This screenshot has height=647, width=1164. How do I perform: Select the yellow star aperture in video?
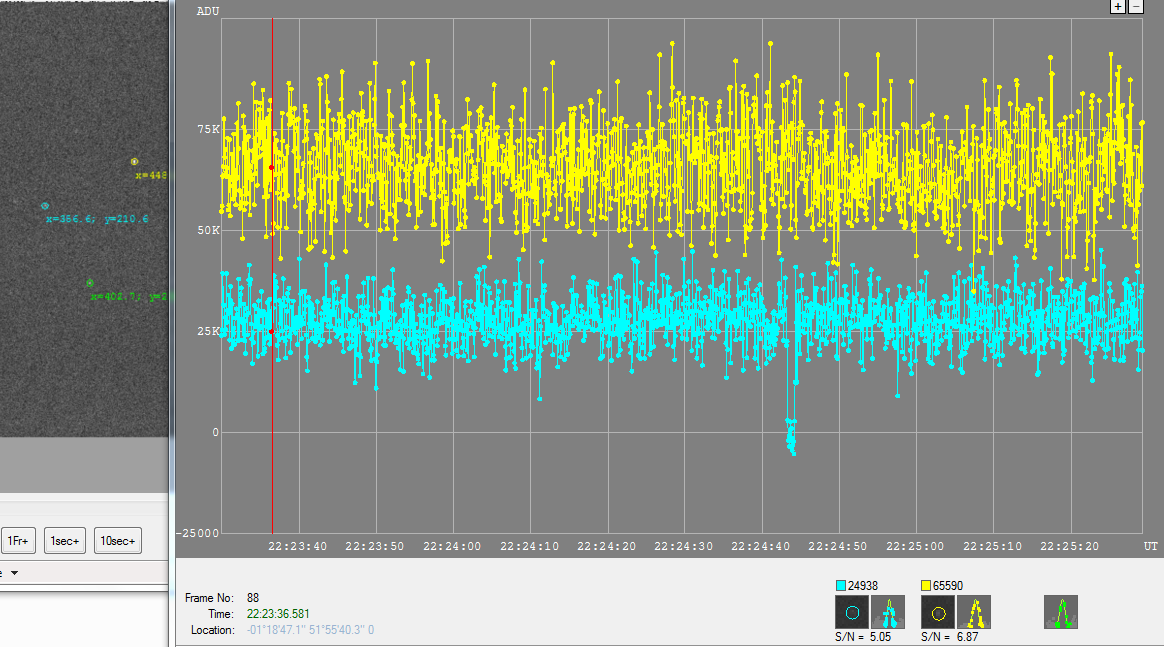coord(134,161)
